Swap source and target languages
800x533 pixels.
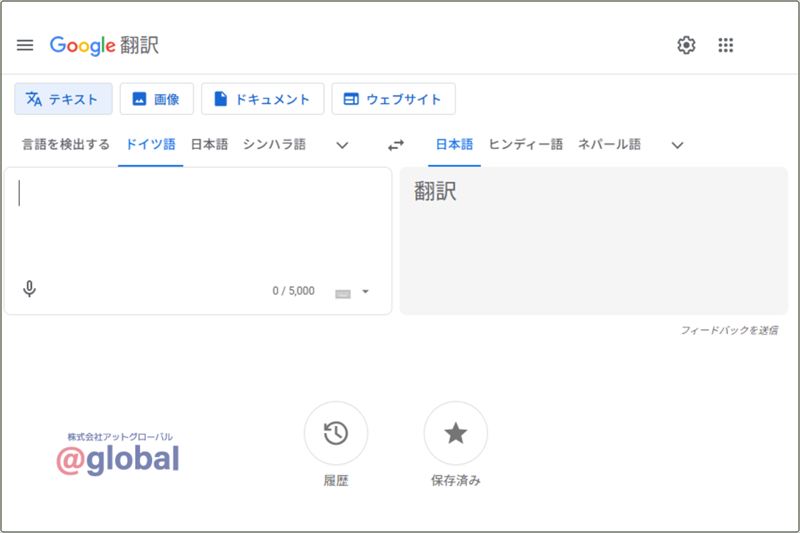(396, 145)
